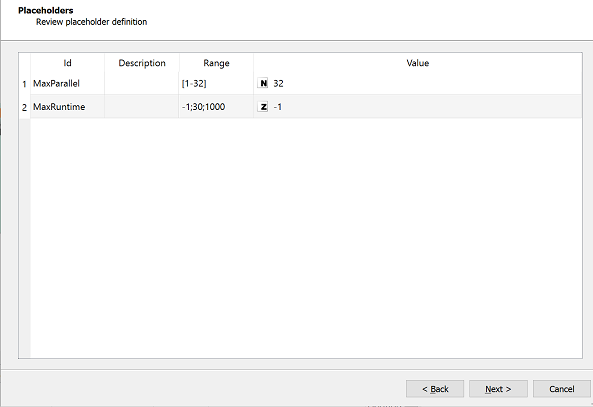Click the empty Description cell for MaxRuntime
Image resolution: width=593 pixels, height=407 pixels.
click(x=142, y=107)
